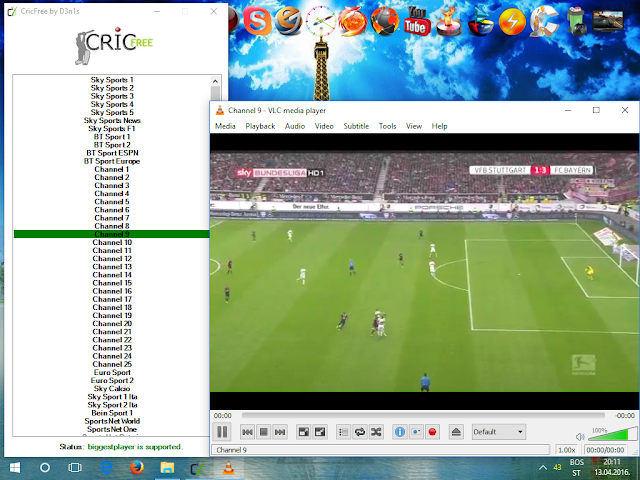Screen dimensions: 640x480
Task: Click the eject button in VLC
Action: [x=456, y=432]
